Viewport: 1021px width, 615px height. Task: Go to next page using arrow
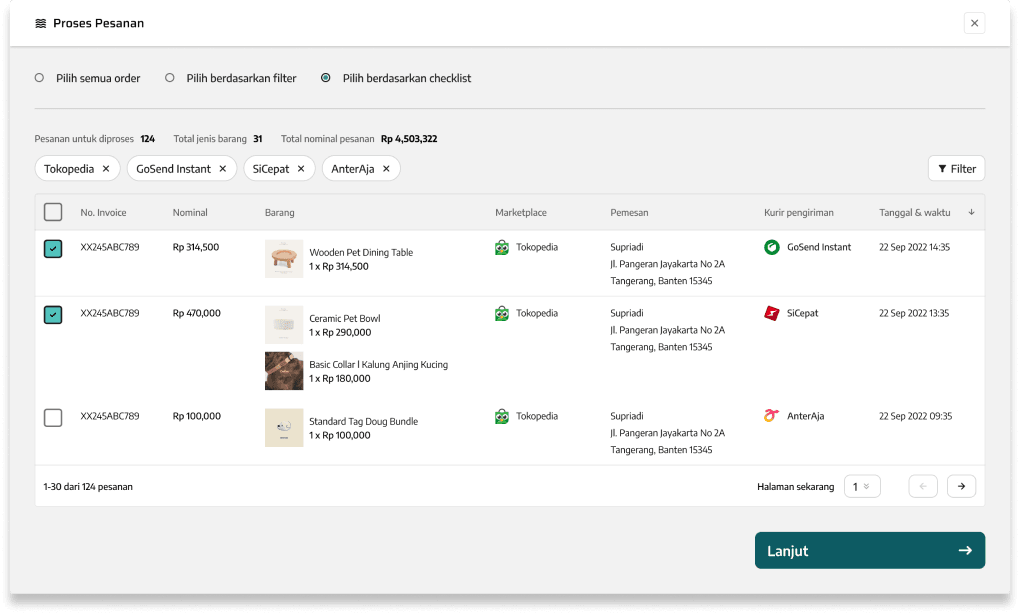pos(961,486)
